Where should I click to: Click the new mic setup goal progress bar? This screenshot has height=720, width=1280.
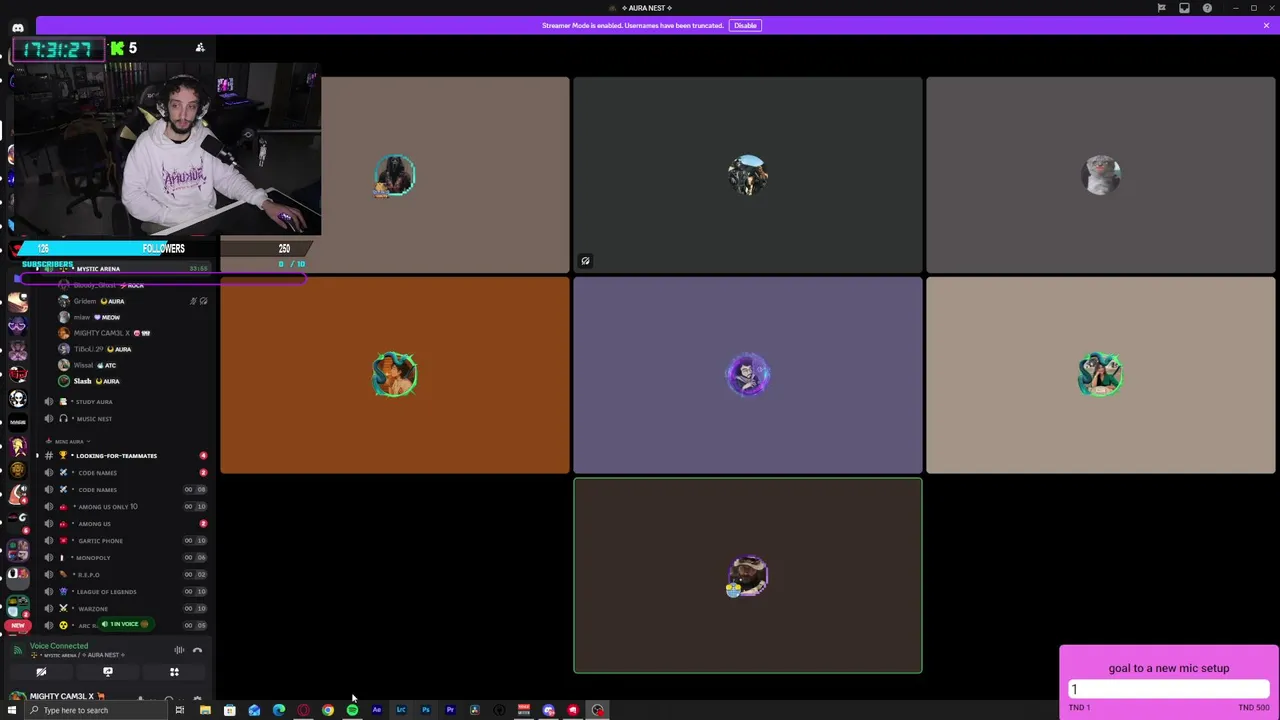coord(1169,689)
